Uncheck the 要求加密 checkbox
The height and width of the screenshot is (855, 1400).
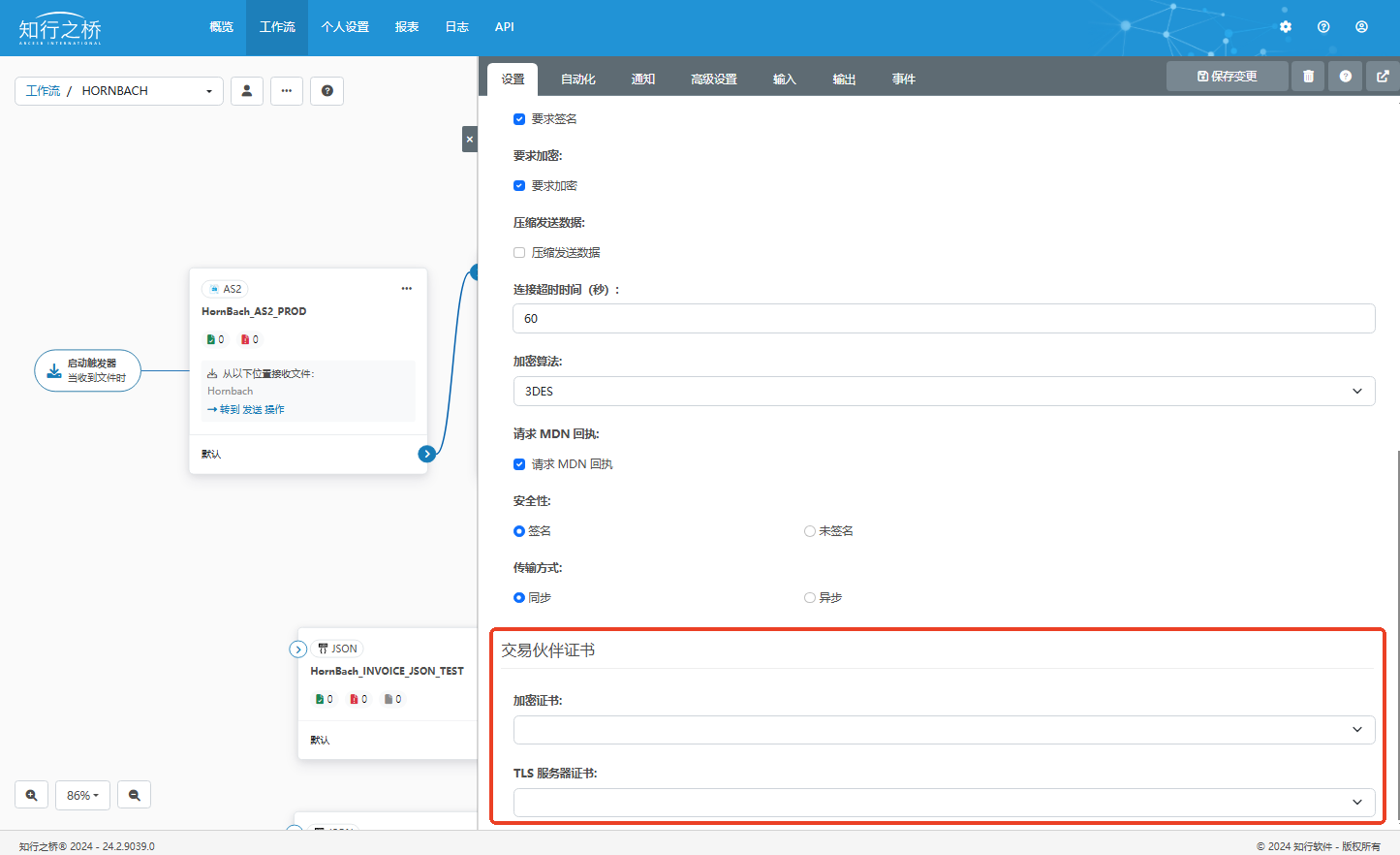coord(519,186)
